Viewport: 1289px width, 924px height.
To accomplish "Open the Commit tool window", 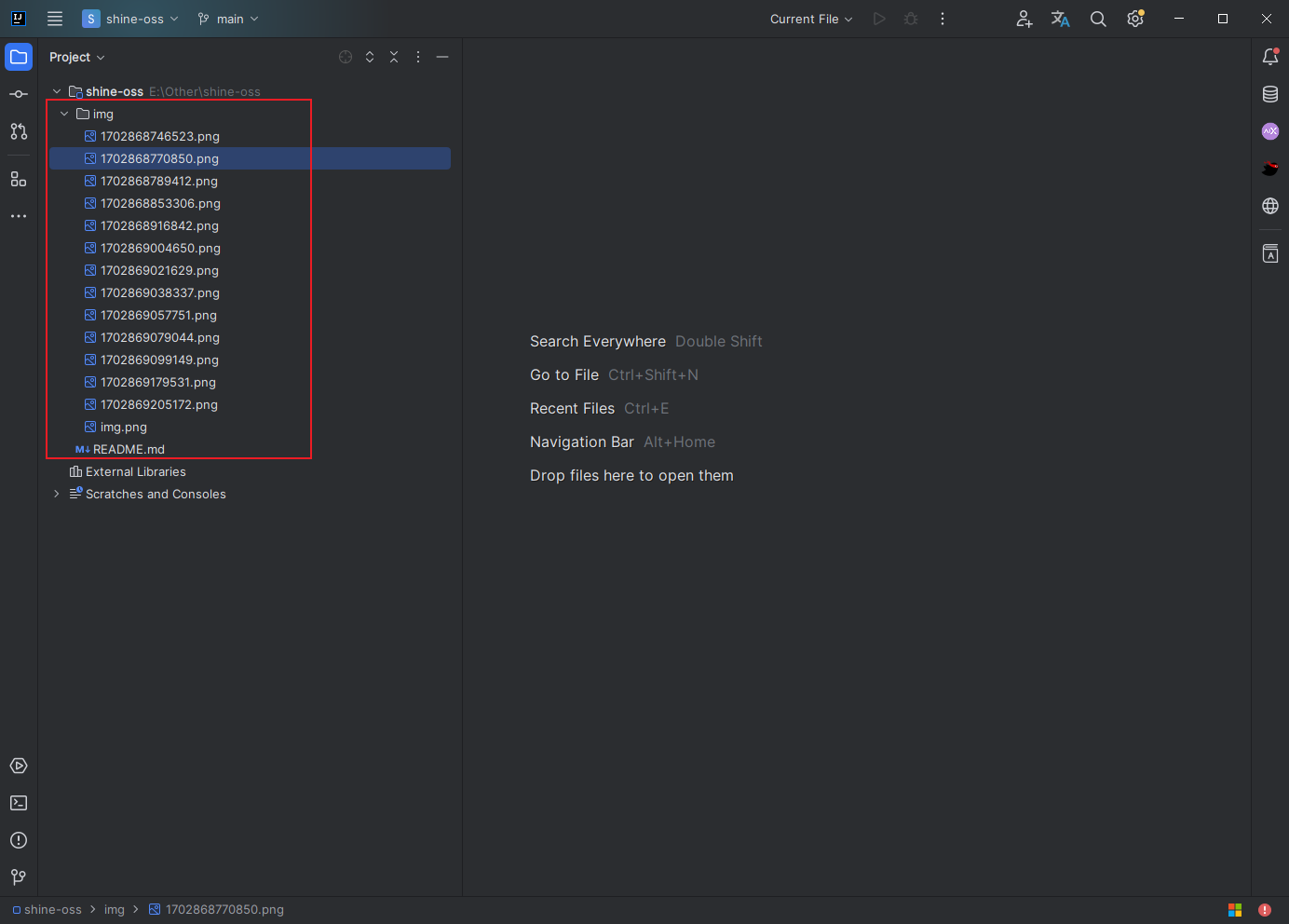I will click(19, 94).
